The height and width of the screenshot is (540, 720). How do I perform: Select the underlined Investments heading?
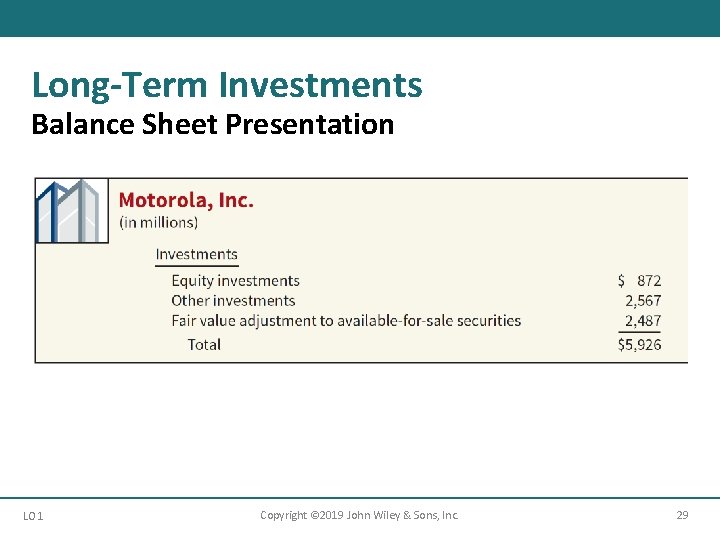[197, 254]
